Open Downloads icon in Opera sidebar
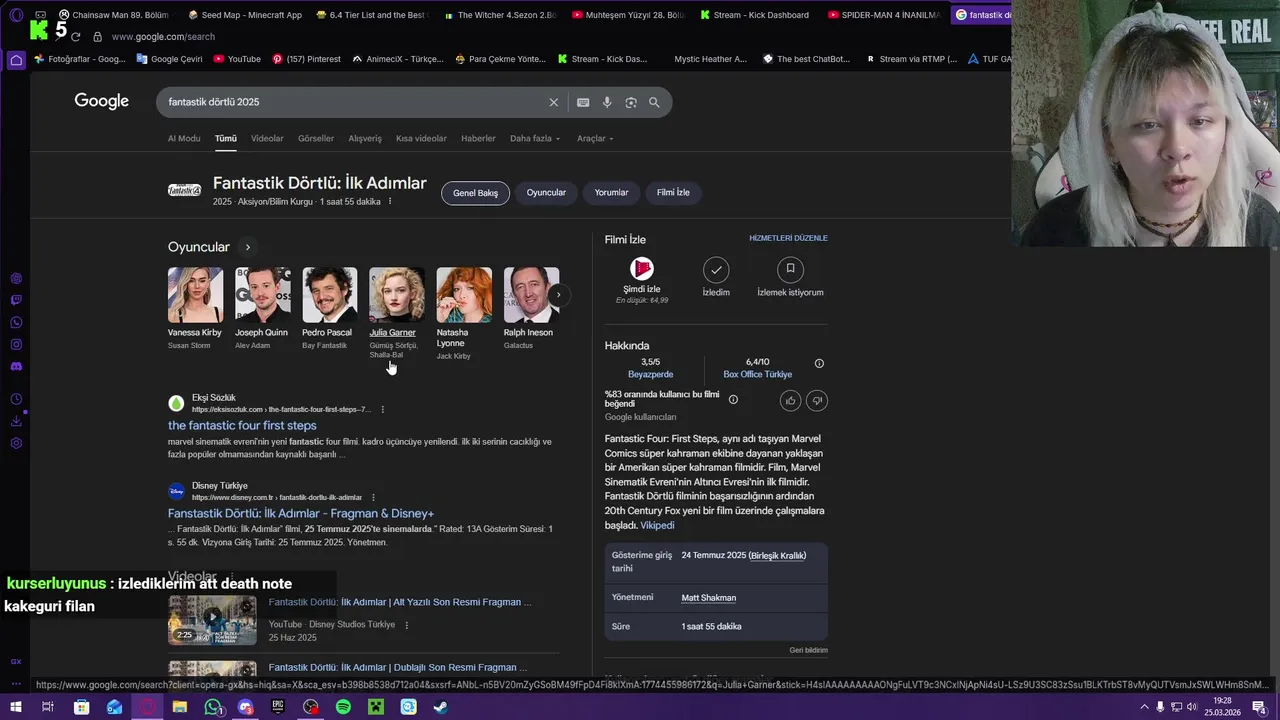The image size is (1280, 720). coord(16,421)
